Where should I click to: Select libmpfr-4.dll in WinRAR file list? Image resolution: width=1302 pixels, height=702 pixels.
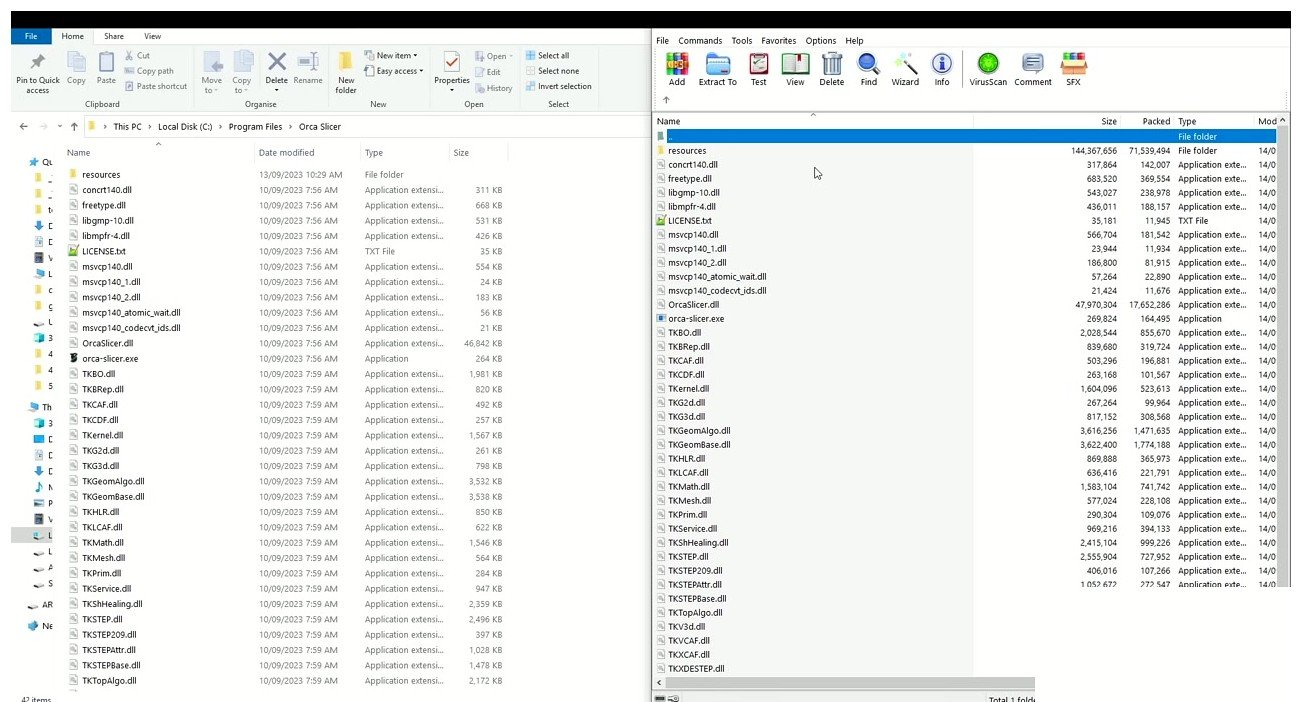[692, 206]
